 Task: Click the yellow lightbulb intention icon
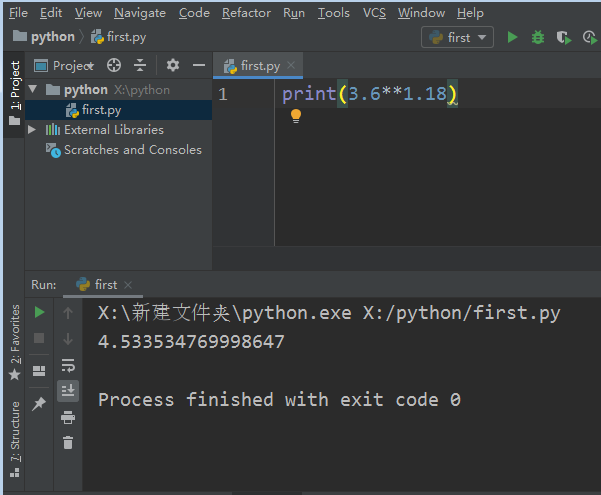296,116
